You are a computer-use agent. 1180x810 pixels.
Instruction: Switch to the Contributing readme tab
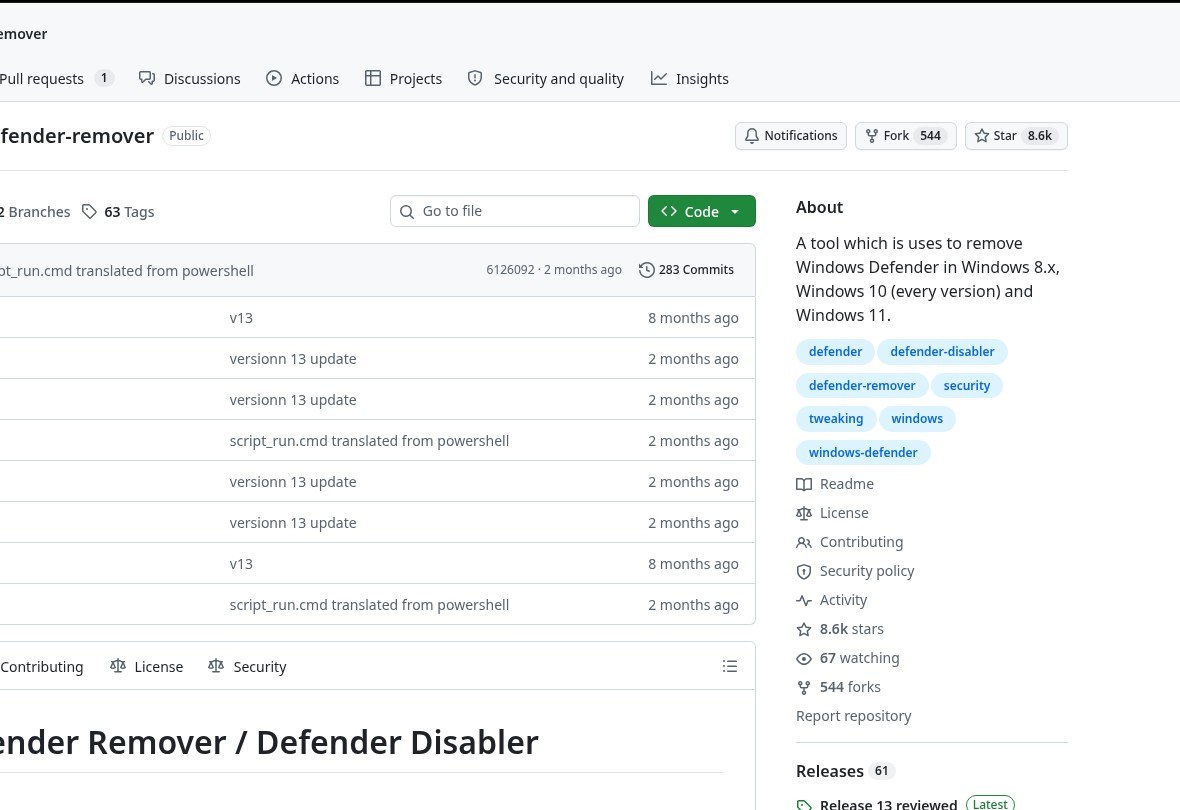click(x=41, y=666)
